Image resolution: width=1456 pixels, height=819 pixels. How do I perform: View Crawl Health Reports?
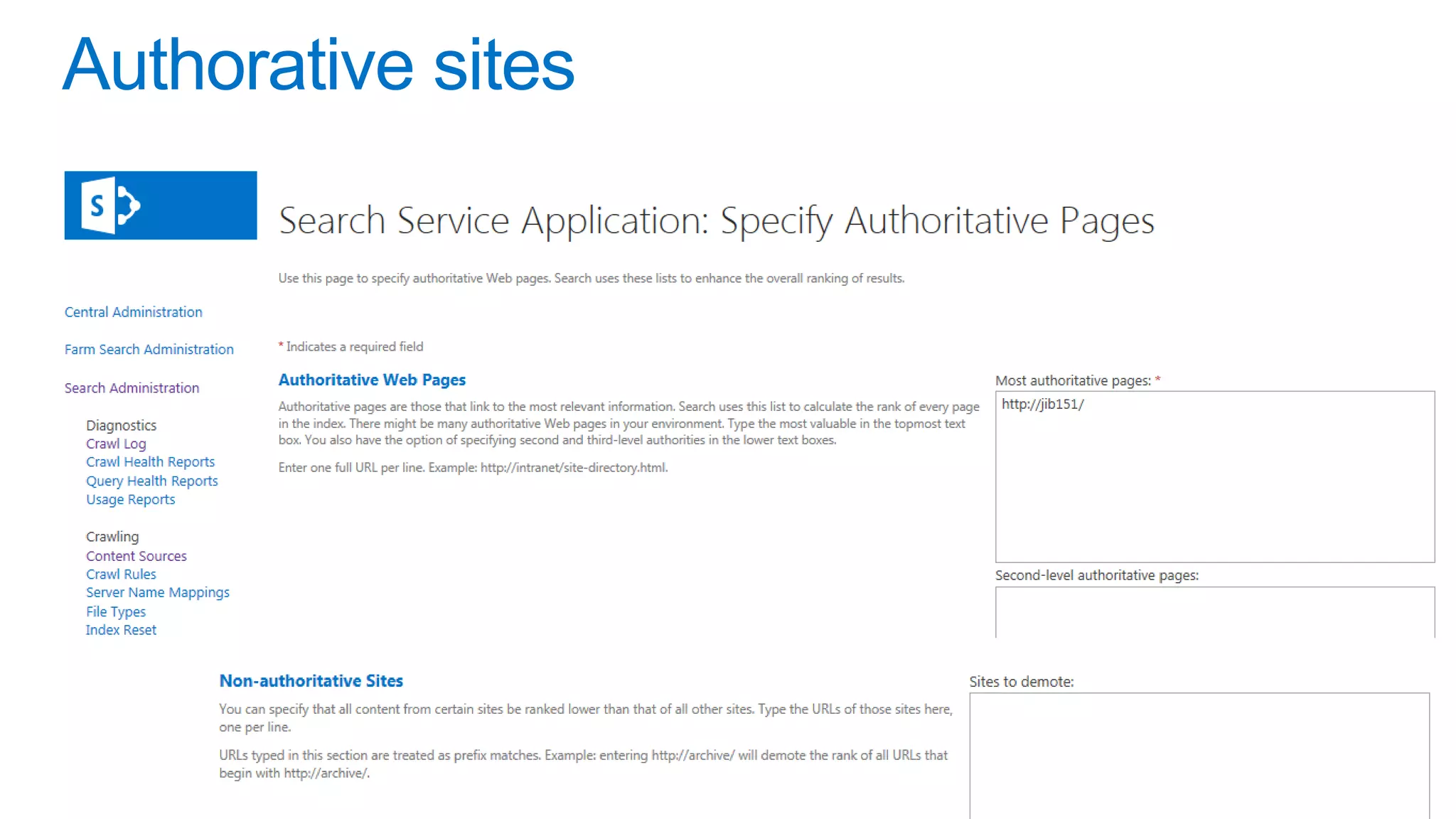pyautogui.click(x=150, y=462)
